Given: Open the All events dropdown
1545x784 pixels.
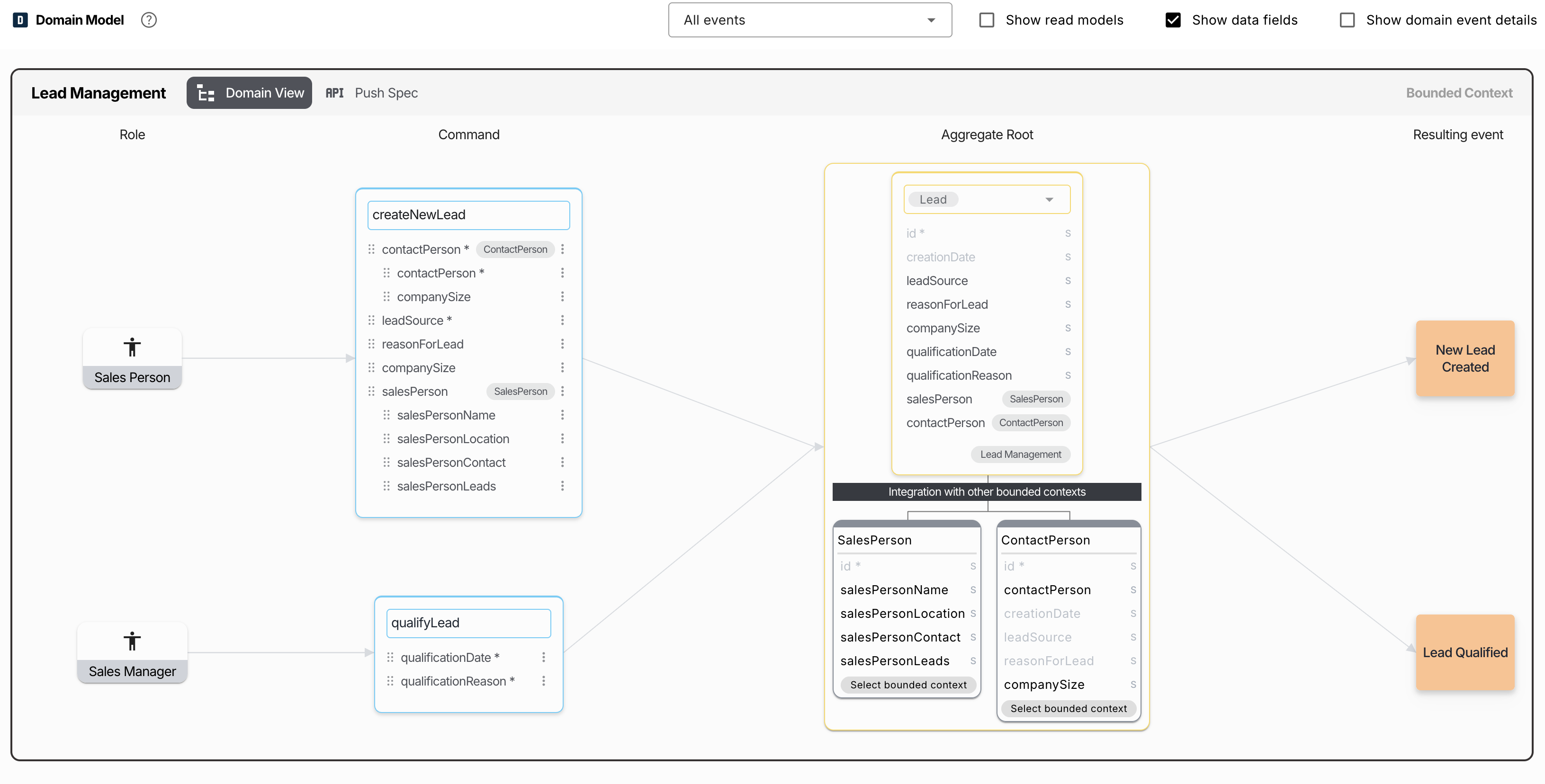Looking at the screenshot, I should click(x=810, y=20).
